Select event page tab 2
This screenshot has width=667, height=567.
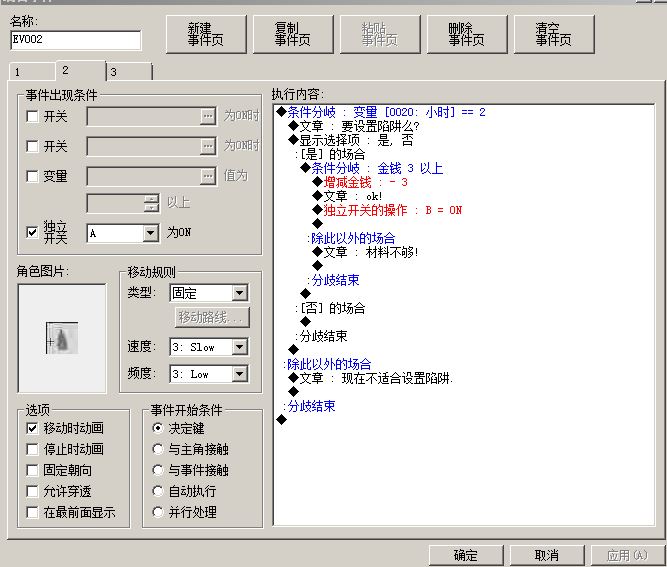tap(80, 70)
